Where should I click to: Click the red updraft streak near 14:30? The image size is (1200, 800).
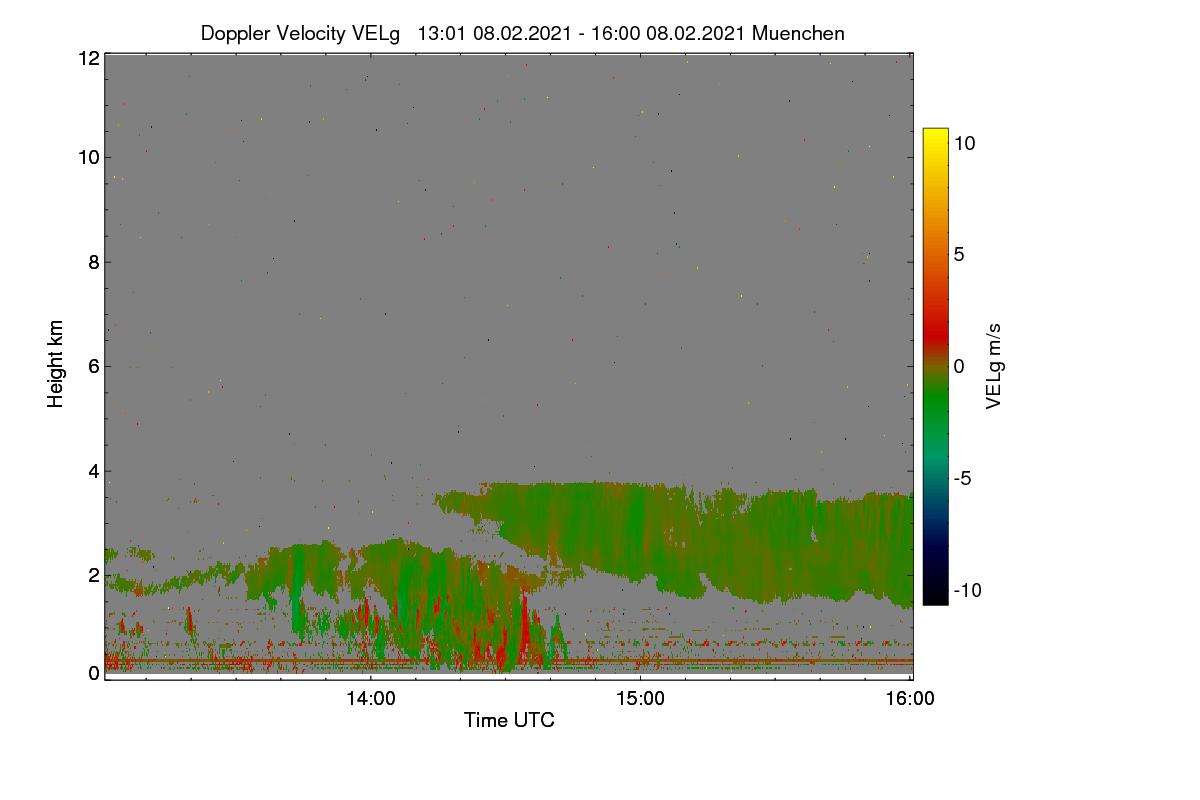click(x=526, y=630)
